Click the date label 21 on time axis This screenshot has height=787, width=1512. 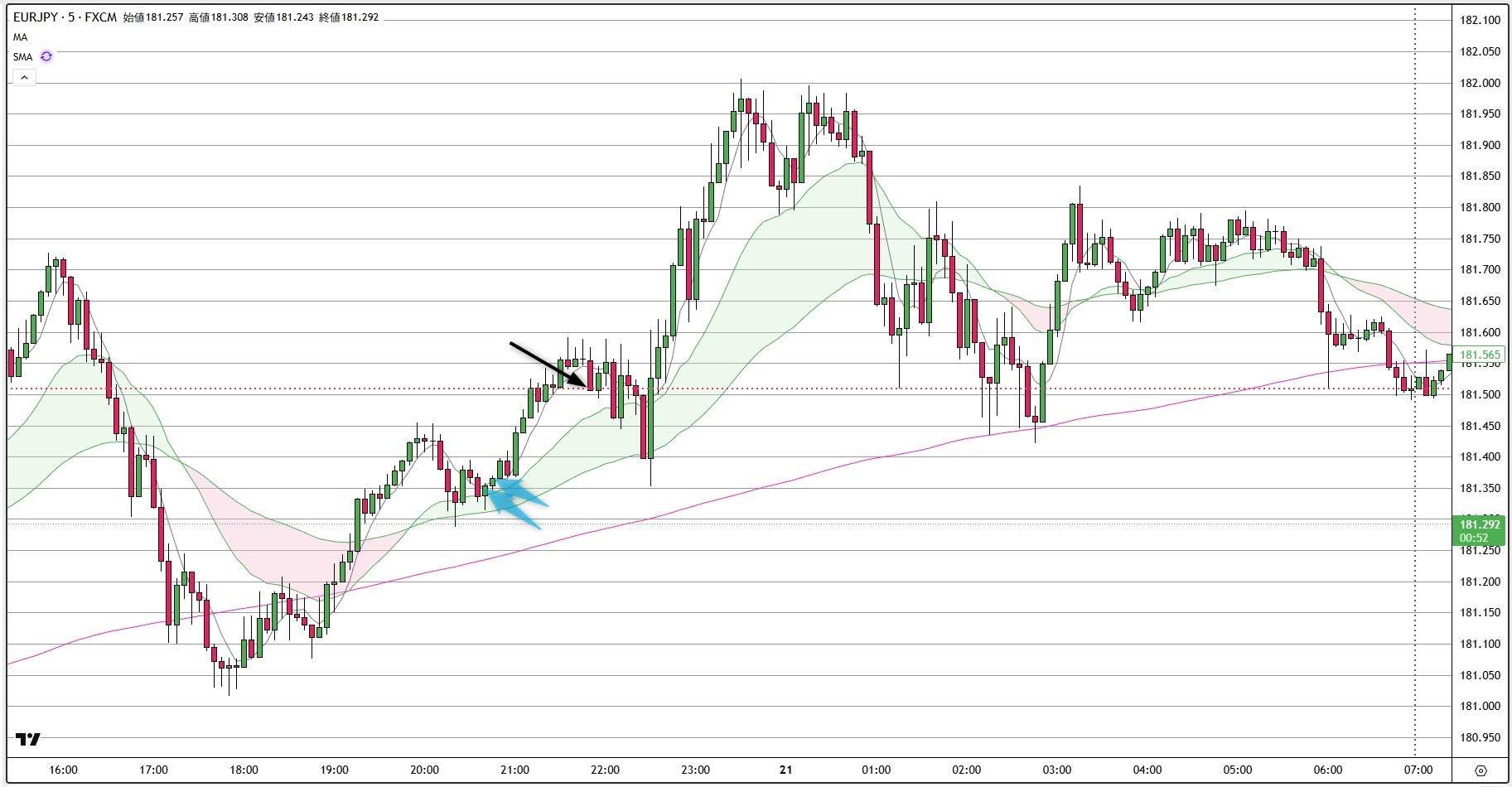pyautogui.click(x=785, y=770)
